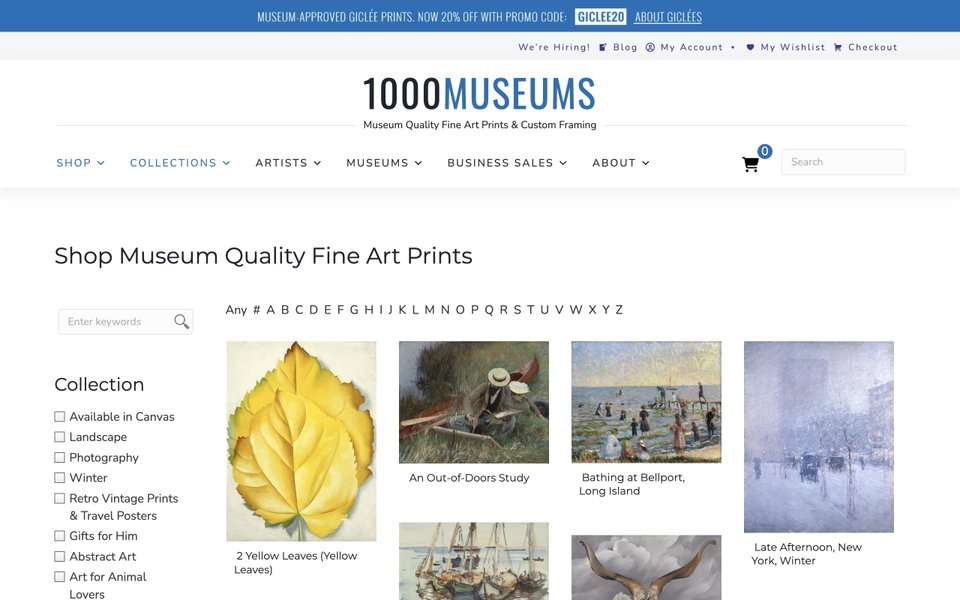Filter titles by letter Z
This screenshot has height=600, width=960.
(x=619, y=310)
